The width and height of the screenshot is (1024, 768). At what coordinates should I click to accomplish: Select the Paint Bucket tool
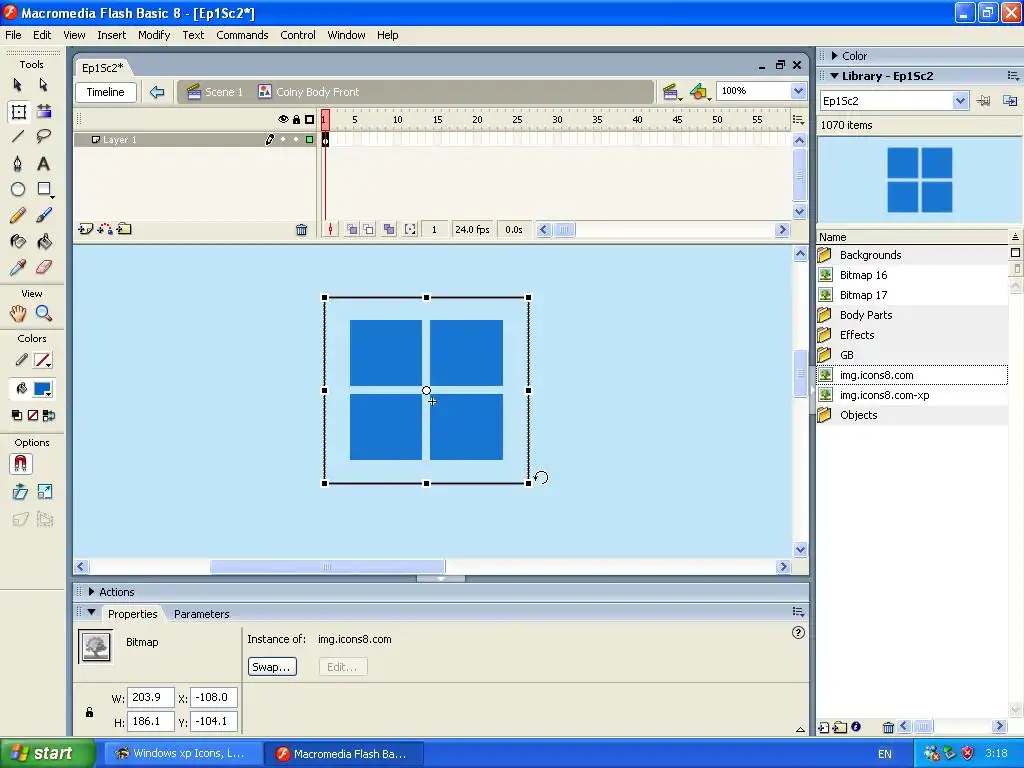44,242
